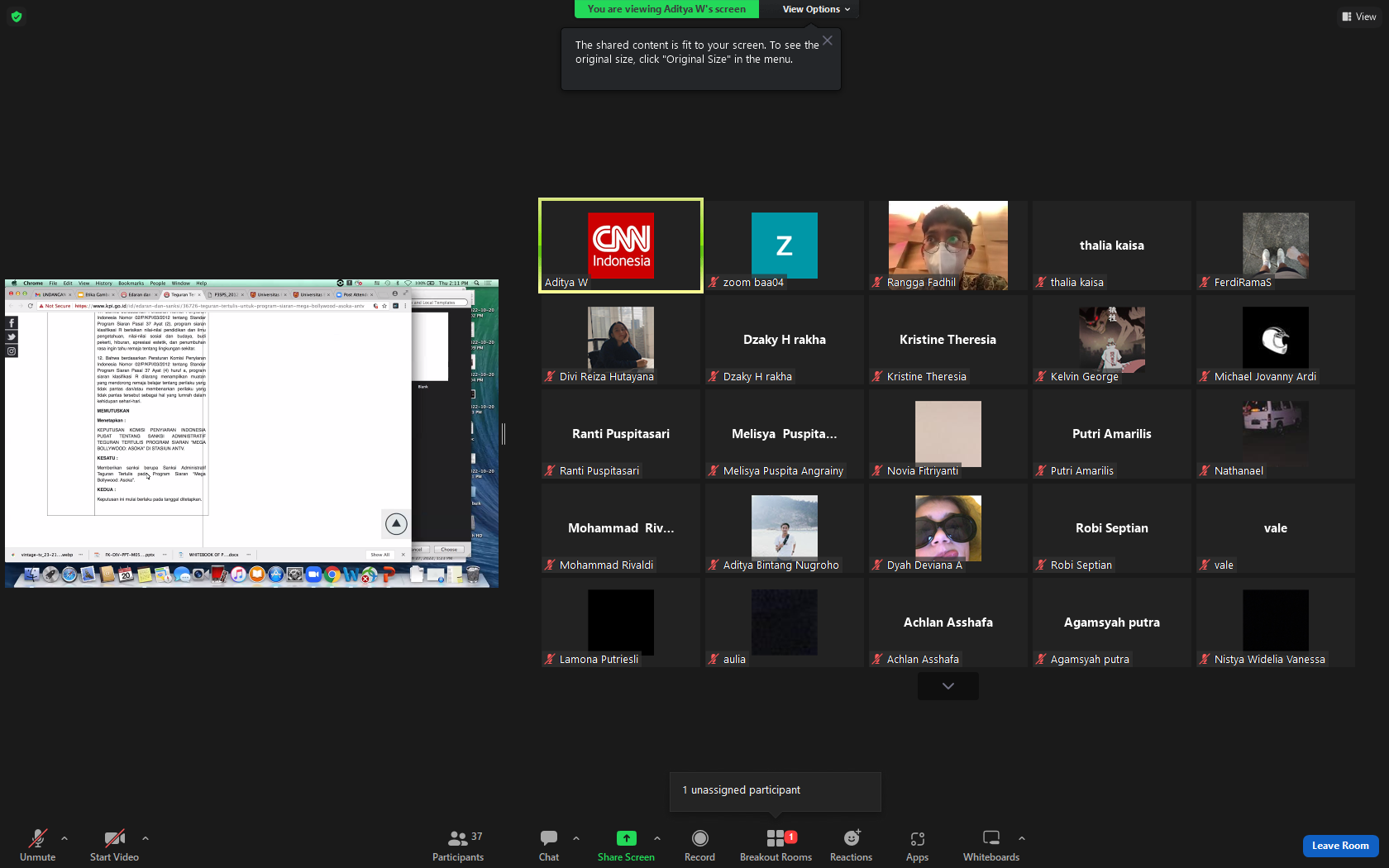Screen dimensions: 1389x868
Task: Select Achlan Asshafa's tile
Action: click(948, 622)
